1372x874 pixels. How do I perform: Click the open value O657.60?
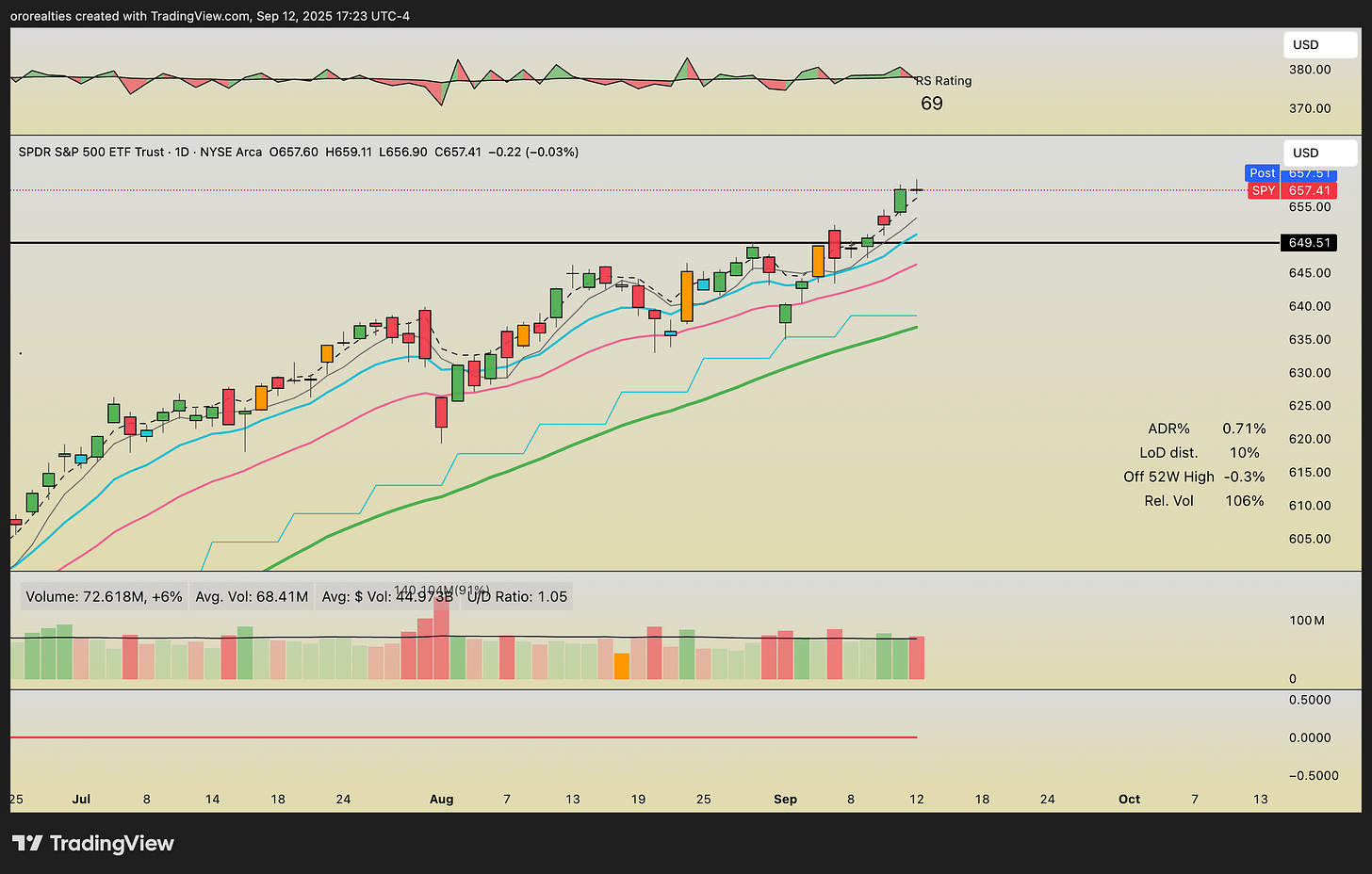pyautogui.click(x=294, y=152)
